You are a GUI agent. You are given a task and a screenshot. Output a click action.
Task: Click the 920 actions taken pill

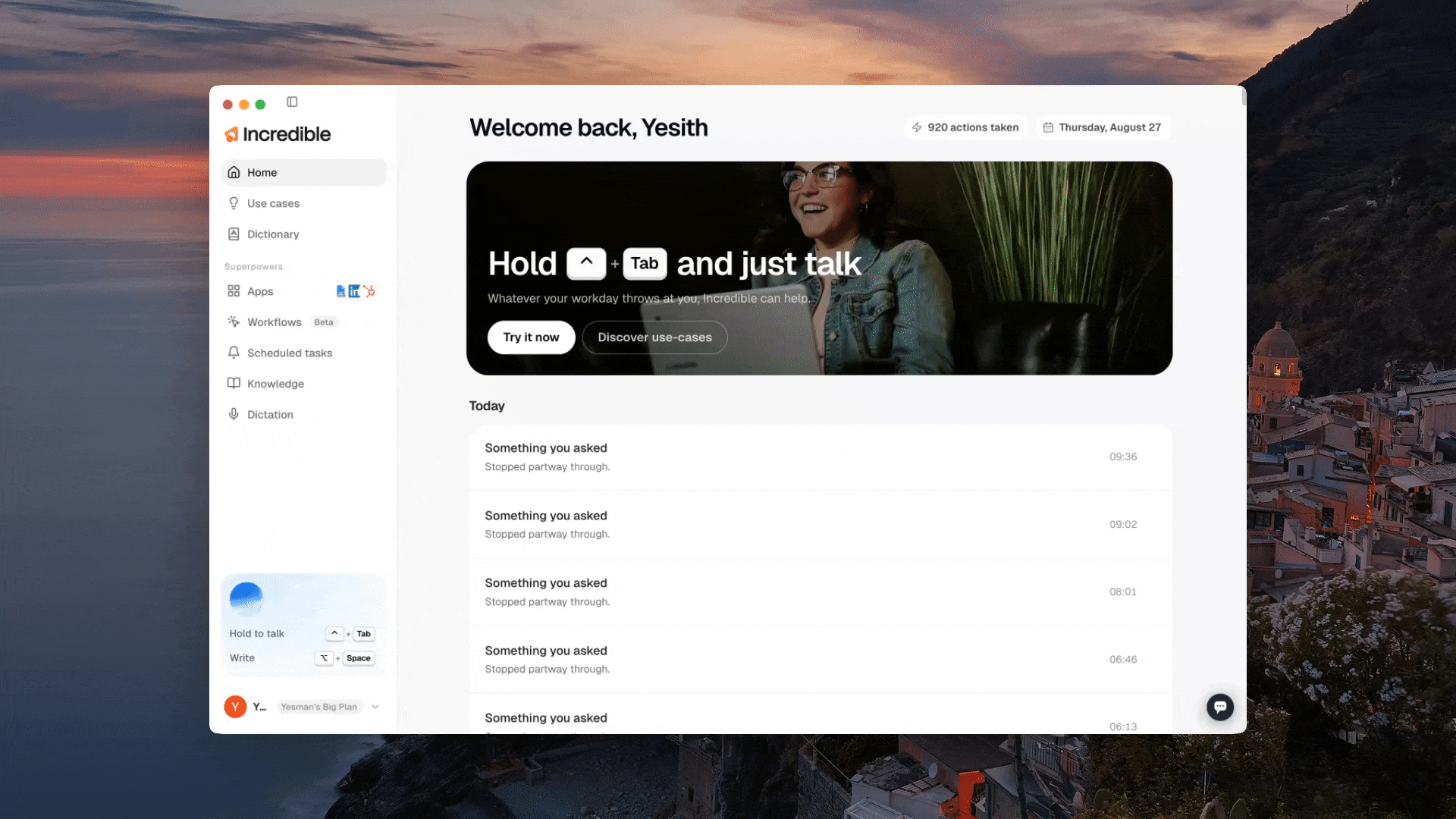[x=965, y=127]
